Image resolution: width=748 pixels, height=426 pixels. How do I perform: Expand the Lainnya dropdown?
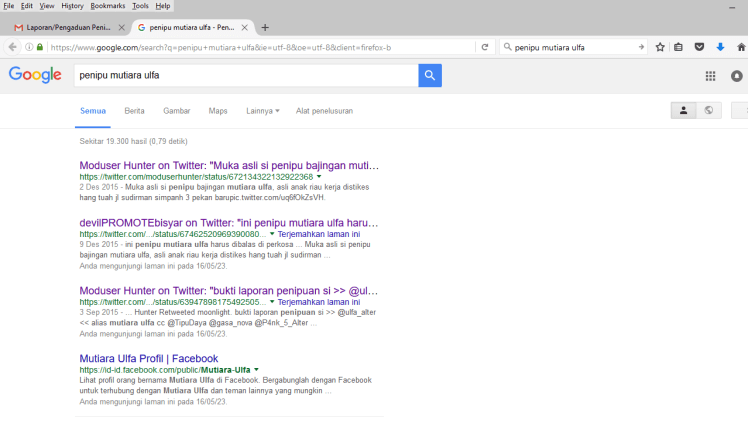[x=262, y=111]
